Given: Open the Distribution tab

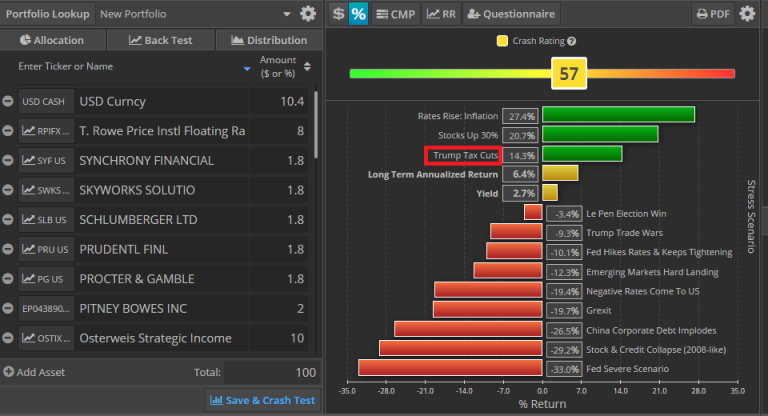Looking at the screenshot, I should [269, 40].
